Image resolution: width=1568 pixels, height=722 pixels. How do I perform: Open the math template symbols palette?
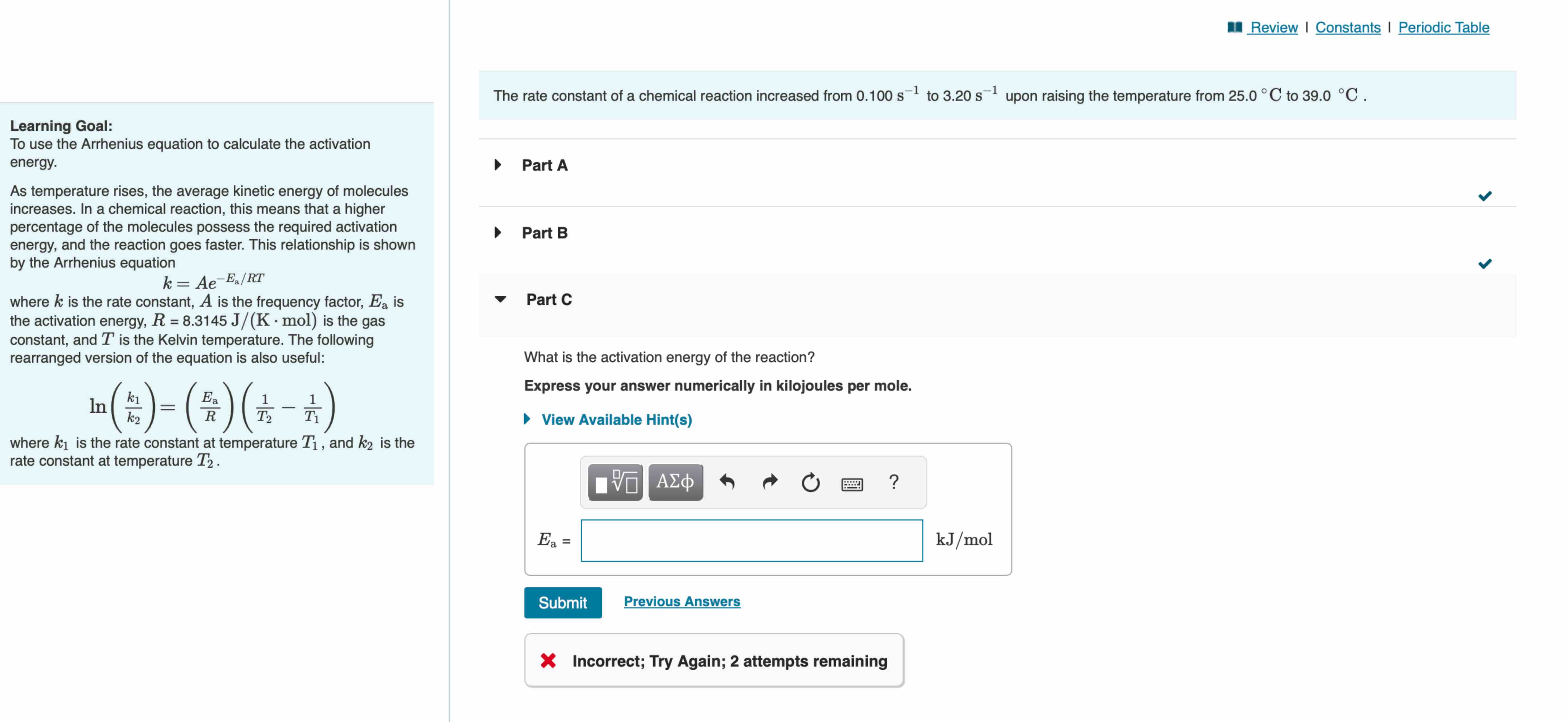pyautogui.click(x=615, y=482)
